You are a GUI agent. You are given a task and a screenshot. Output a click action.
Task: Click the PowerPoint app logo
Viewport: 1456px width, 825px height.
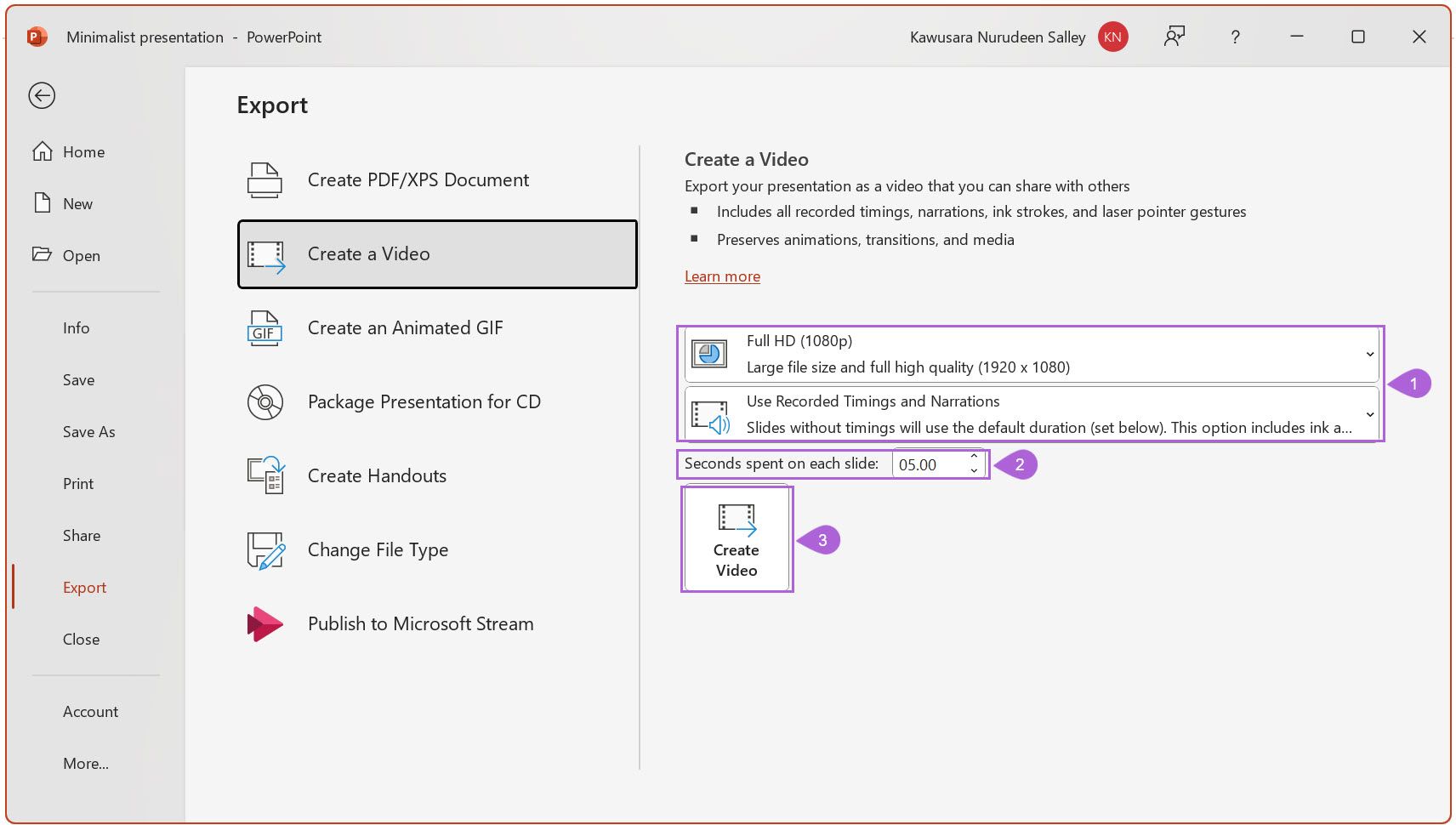point(37,37)
